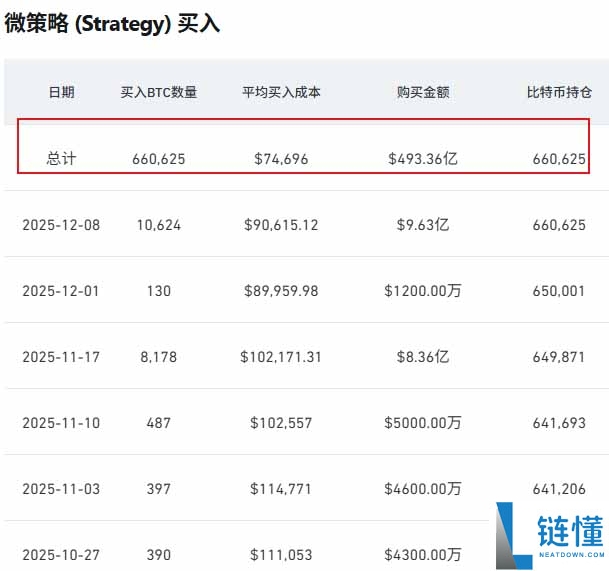Select the date 2025-11-10
609x571 pixels.
click(x=61, y=423)
